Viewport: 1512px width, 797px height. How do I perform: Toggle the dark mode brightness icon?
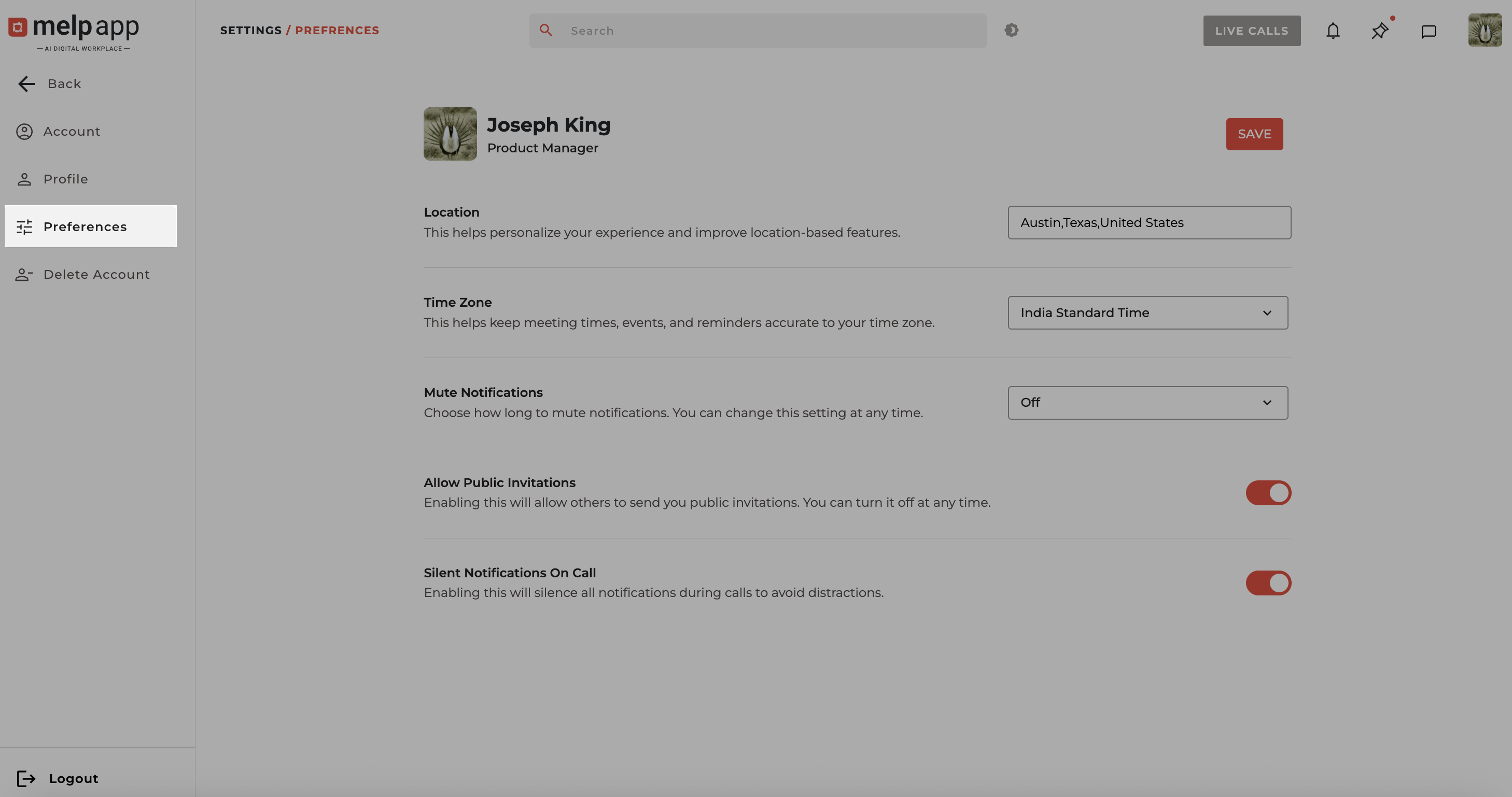[1011, 30]
